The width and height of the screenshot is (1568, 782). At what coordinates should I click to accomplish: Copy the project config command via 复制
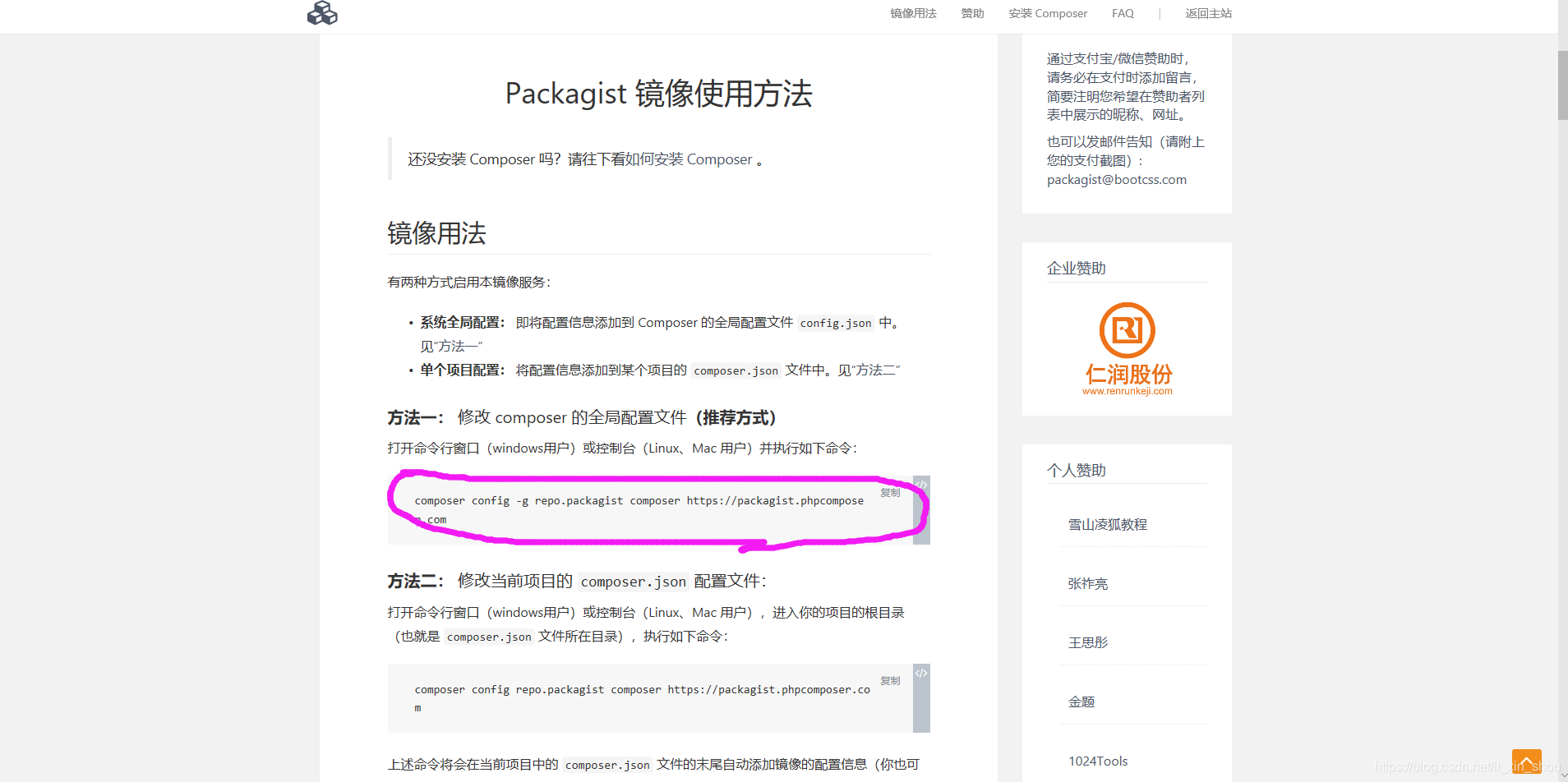coord(890,681)
